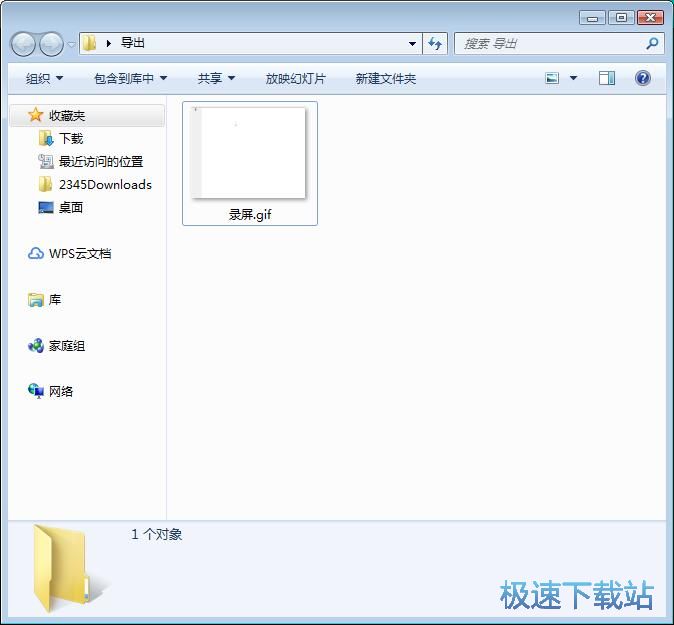Click the large folder icon in details pane
This screenshot has width=674, height=625.
tap(70, 568)
